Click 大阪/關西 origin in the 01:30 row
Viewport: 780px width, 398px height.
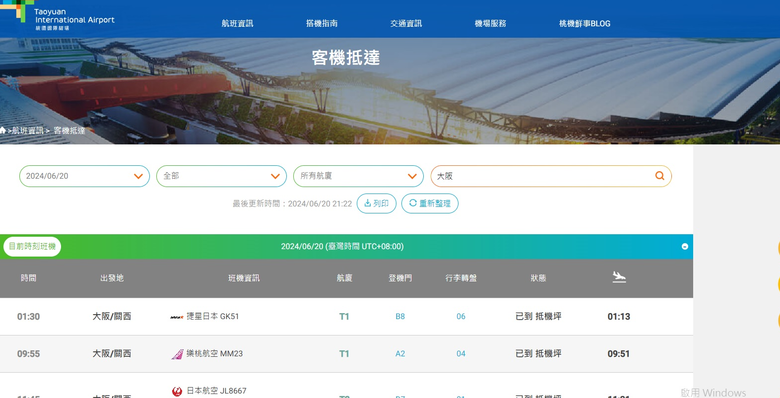[x=112, y=316]
